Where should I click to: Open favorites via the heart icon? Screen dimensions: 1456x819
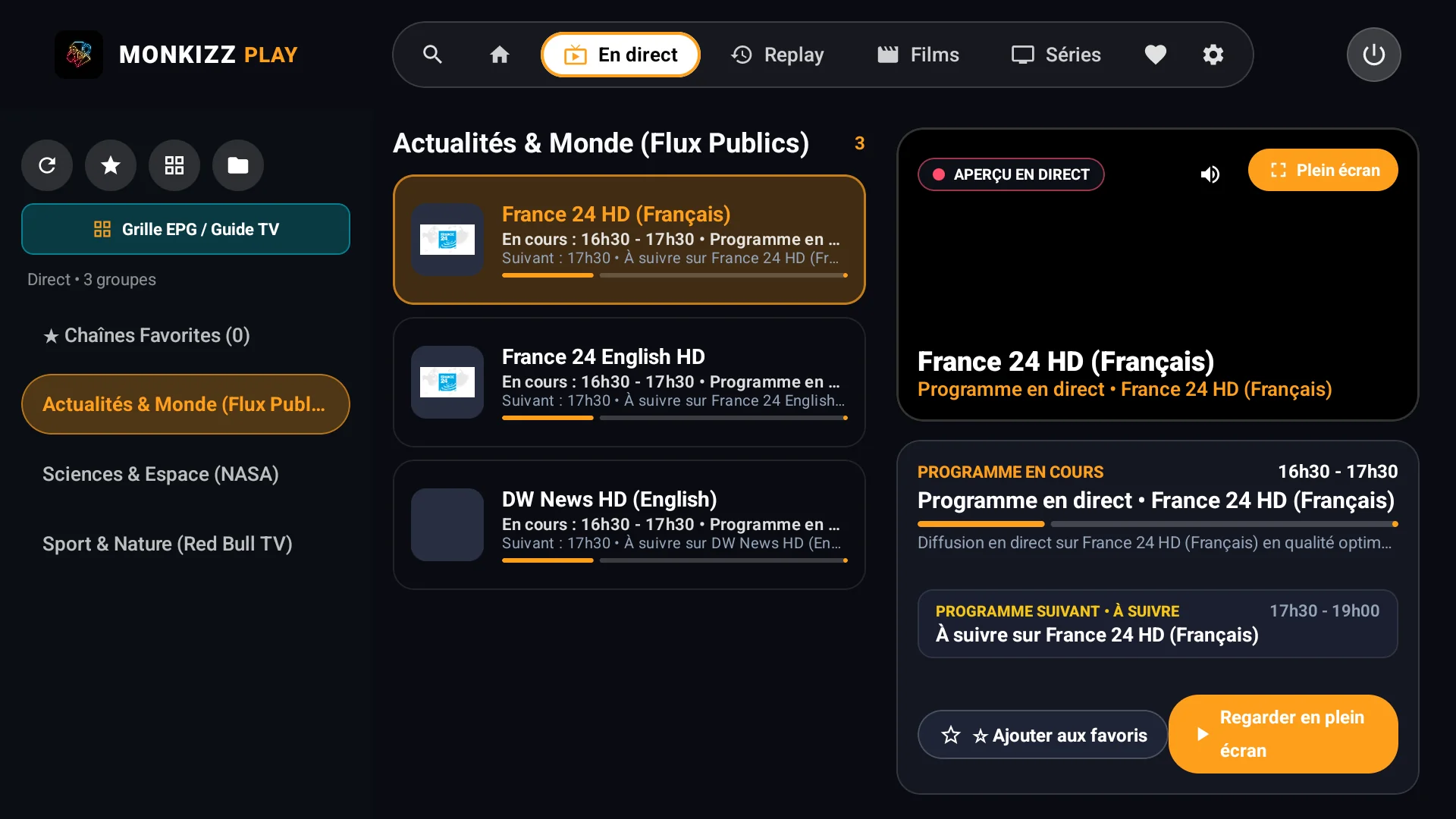pos(1155,55)
